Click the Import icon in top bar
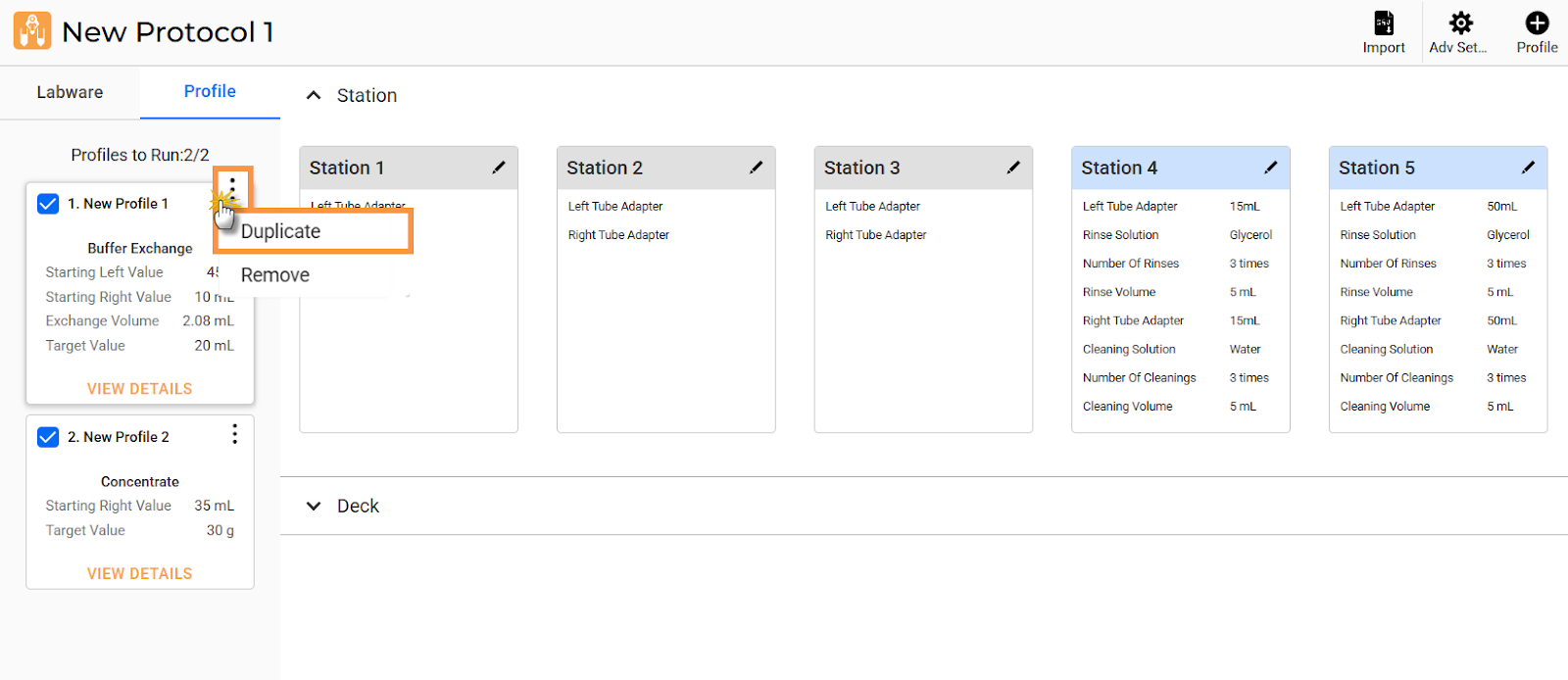 pyautogui.click(x=1383, y=24)
